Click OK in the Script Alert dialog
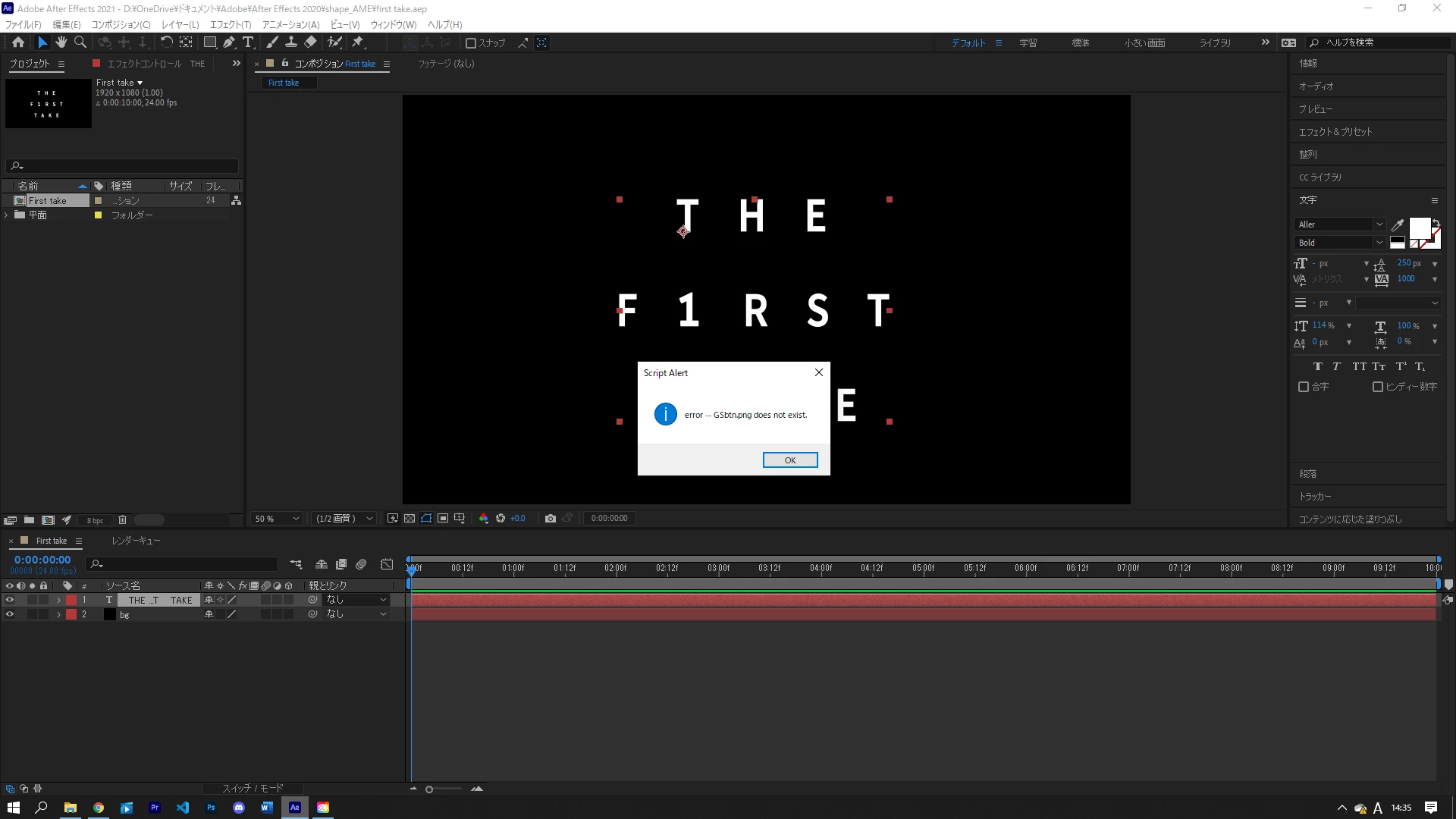This screenshot has height=819, width=1456. 789,460
